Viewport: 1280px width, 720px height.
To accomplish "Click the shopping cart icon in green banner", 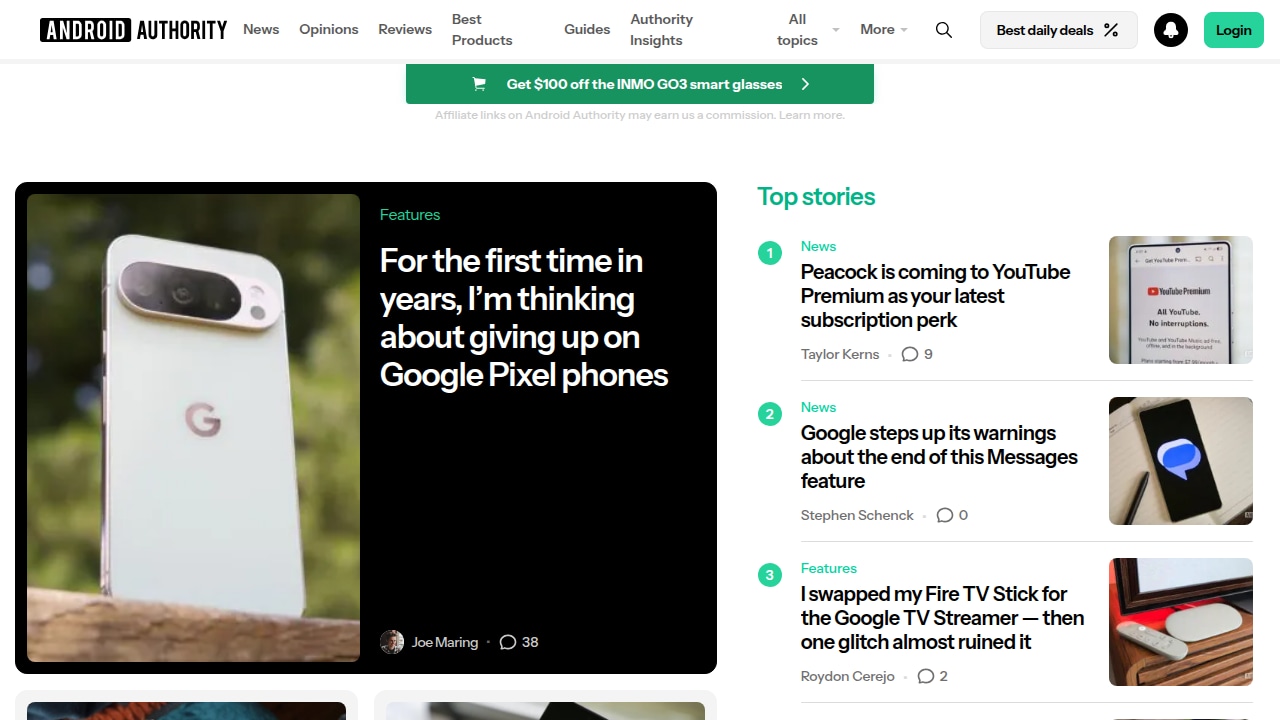I will pyautogui.click(x=479, y=84).
